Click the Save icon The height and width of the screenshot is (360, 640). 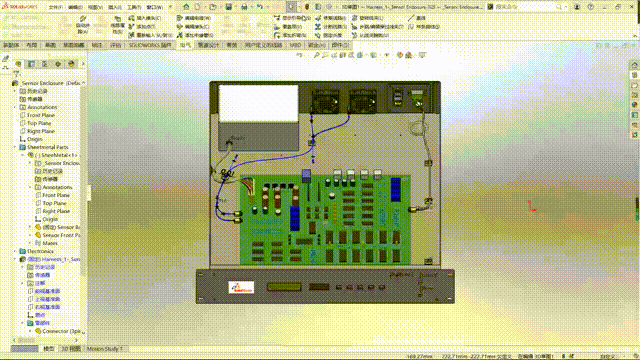(229, 7)
